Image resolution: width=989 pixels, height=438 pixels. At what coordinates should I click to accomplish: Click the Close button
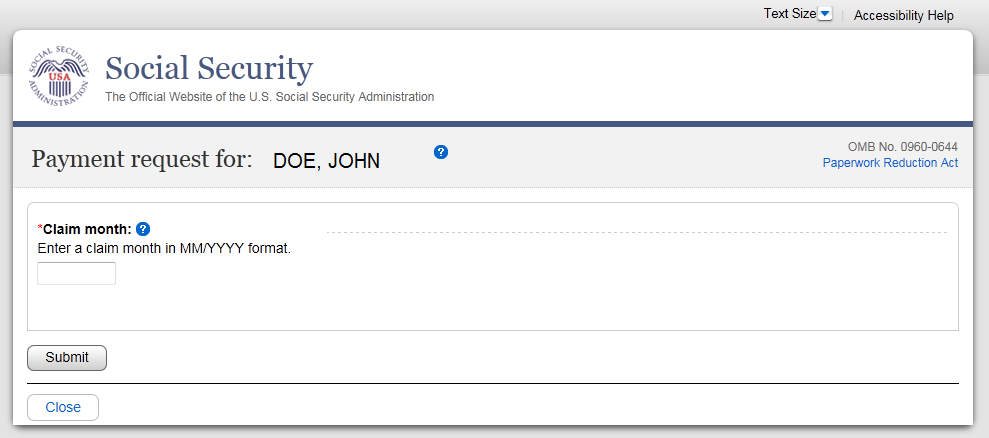(63, 407)
